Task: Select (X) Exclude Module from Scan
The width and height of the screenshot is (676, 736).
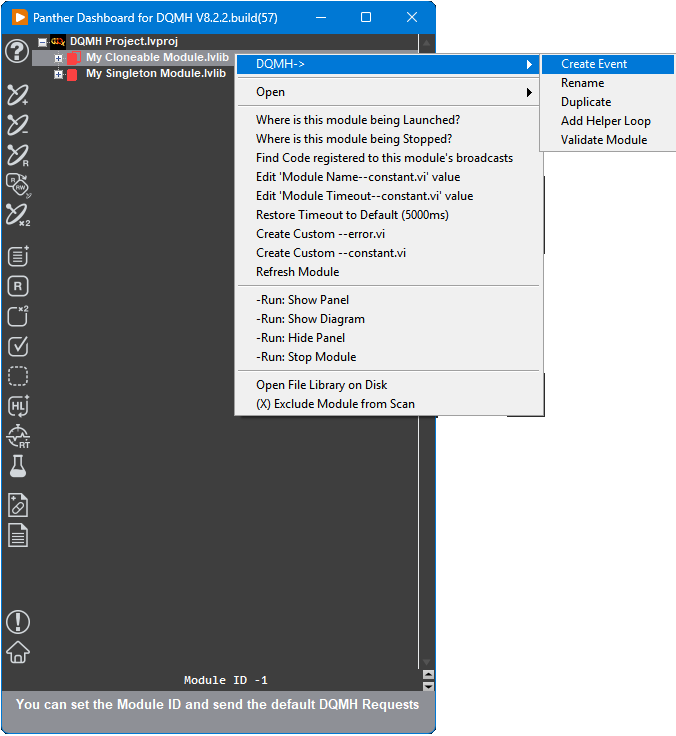Action: [x=388, y=404]
